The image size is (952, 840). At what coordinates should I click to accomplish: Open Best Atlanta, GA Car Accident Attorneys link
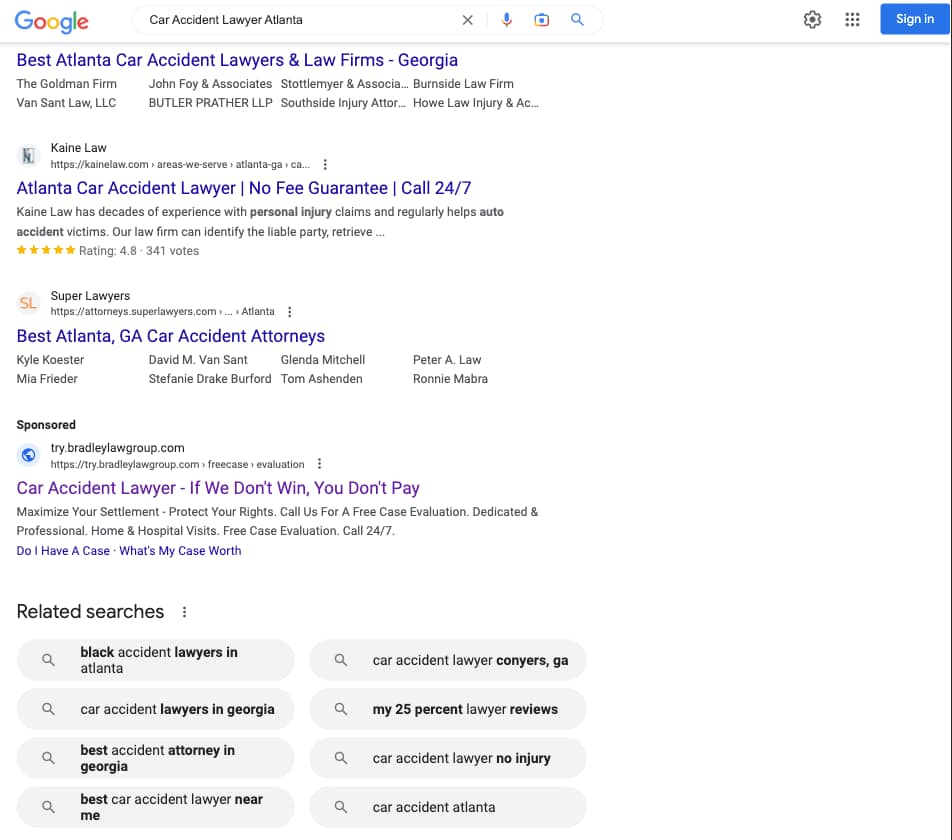click(x=171, y=336)
